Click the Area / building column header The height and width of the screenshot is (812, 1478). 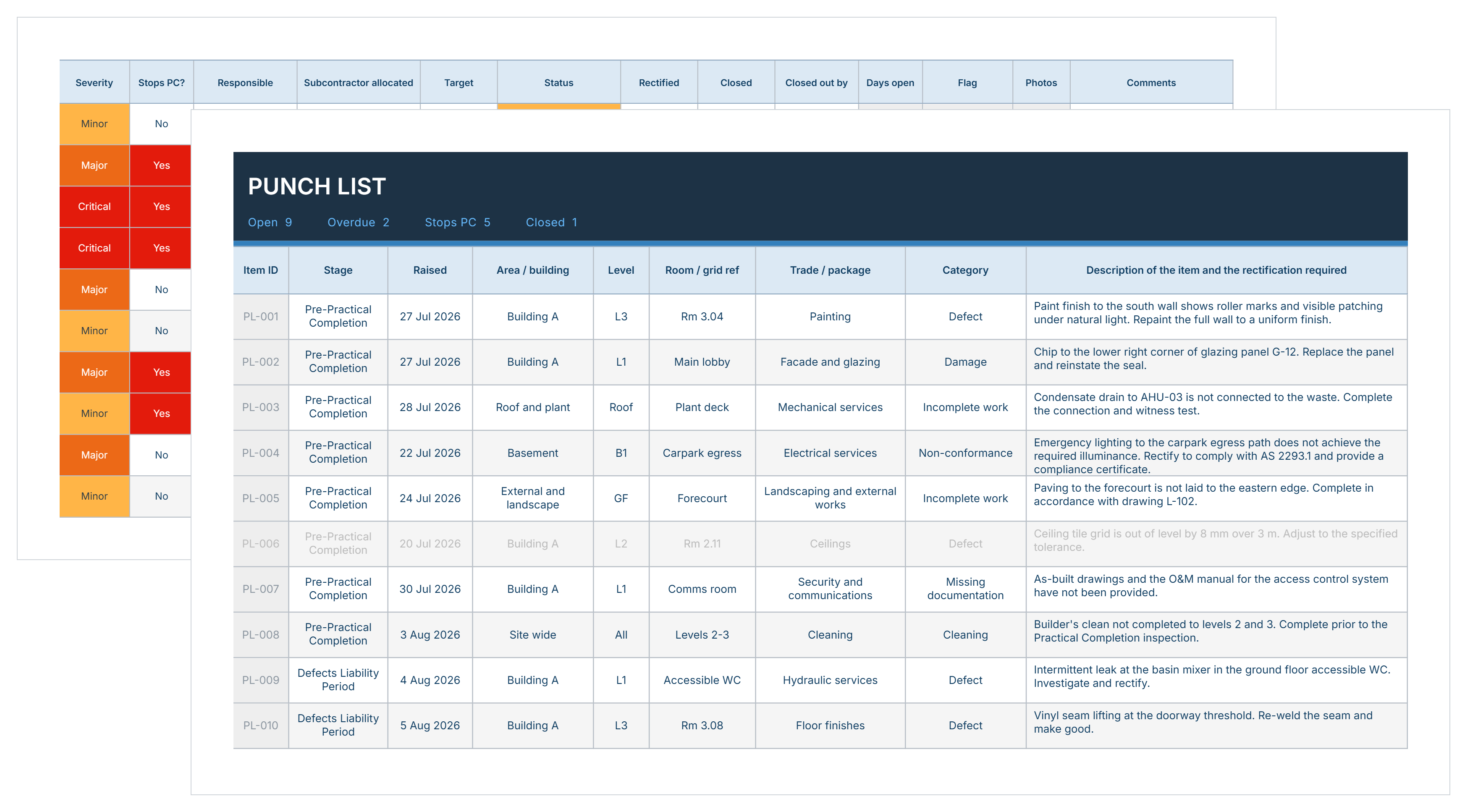pos(532,270)
